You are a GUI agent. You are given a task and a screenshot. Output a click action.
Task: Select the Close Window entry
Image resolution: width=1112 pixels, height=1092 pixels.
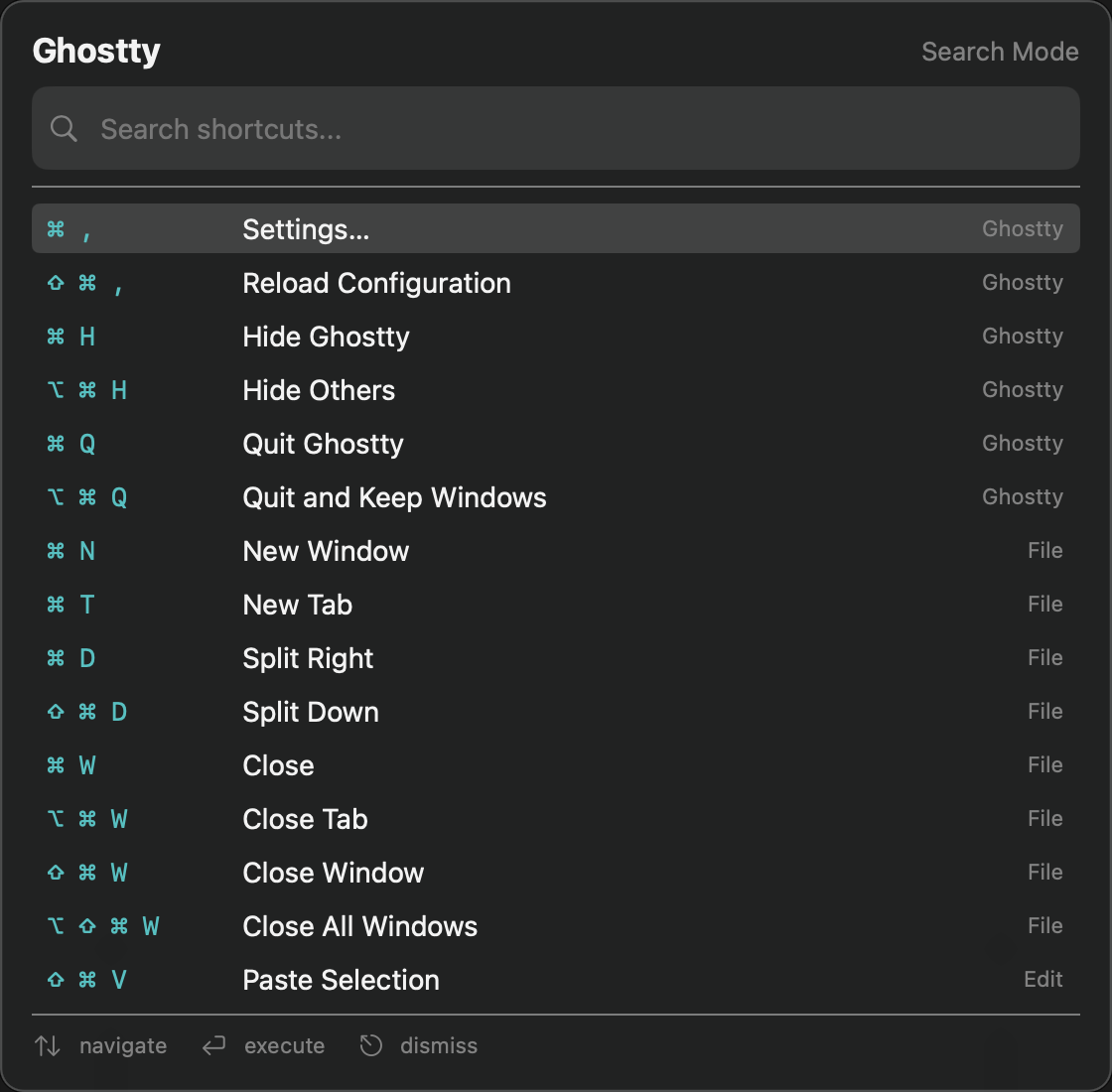coord(555,873)
